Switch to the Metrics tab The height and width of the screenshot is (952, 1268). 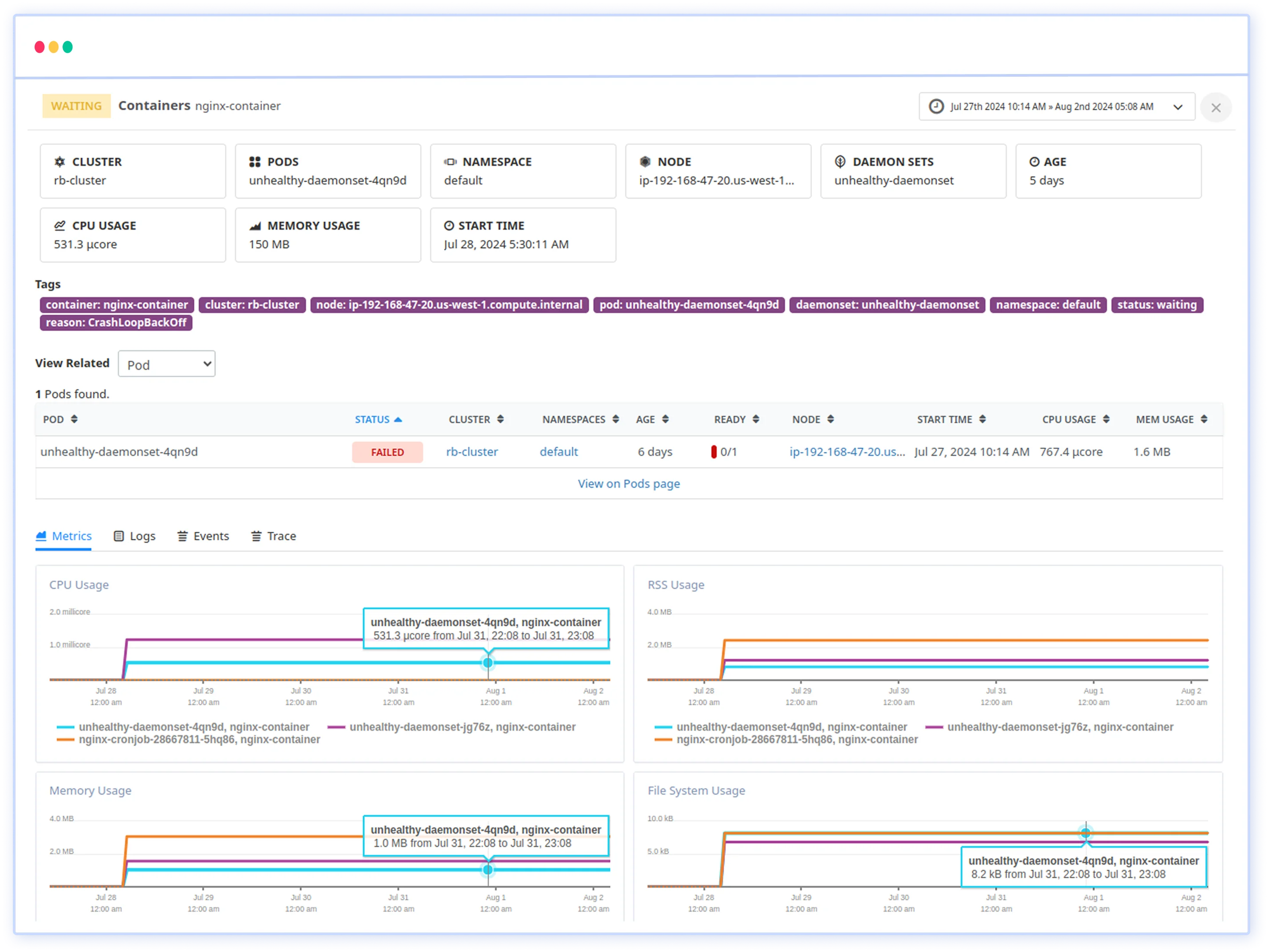[x=63, y=536]
